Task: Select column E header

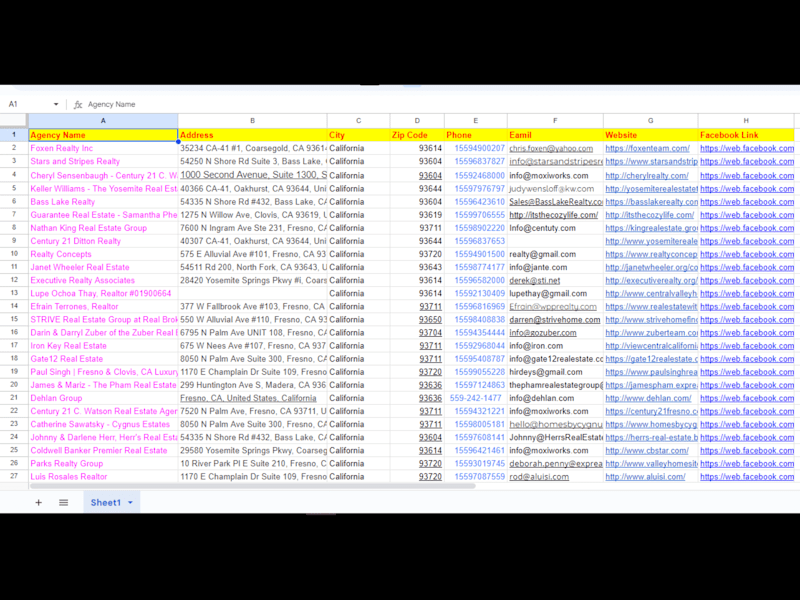Action: (476, 121)
